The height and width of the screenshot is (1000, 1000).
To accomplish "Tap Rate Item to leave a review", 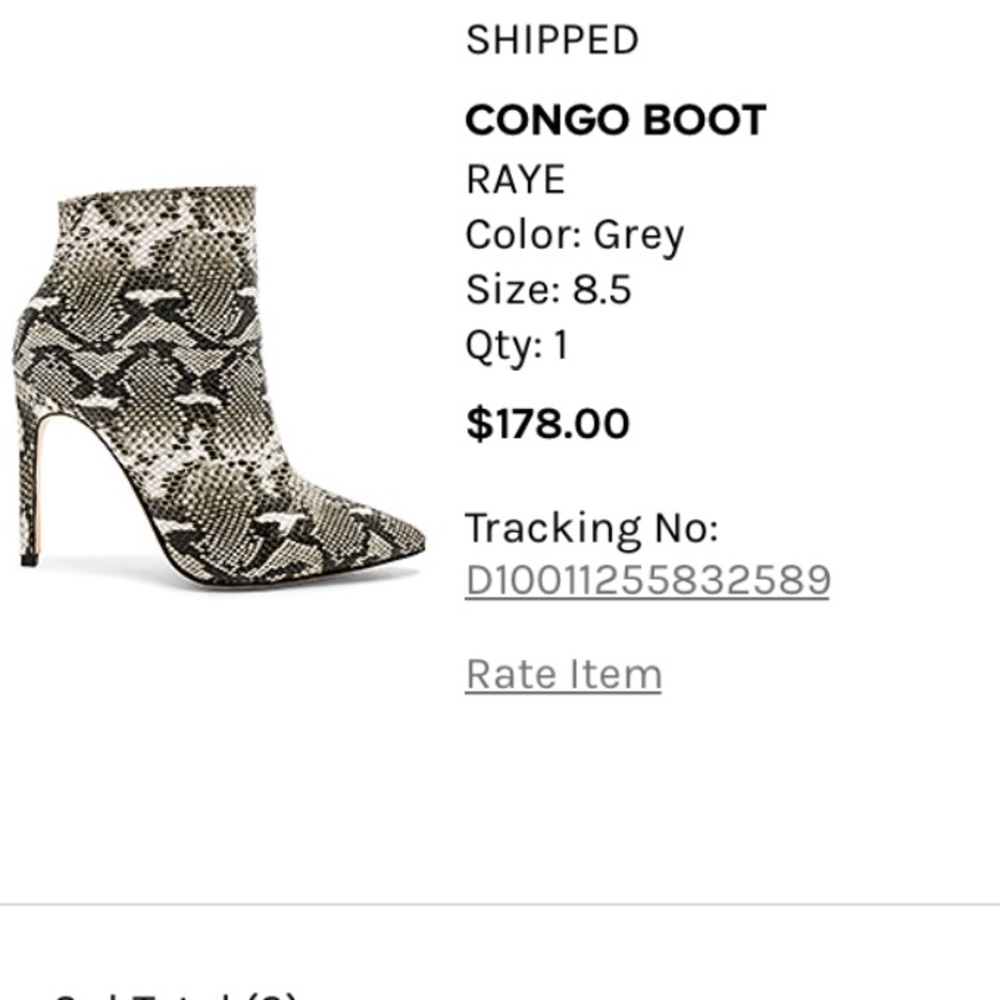I will point(562,673).
